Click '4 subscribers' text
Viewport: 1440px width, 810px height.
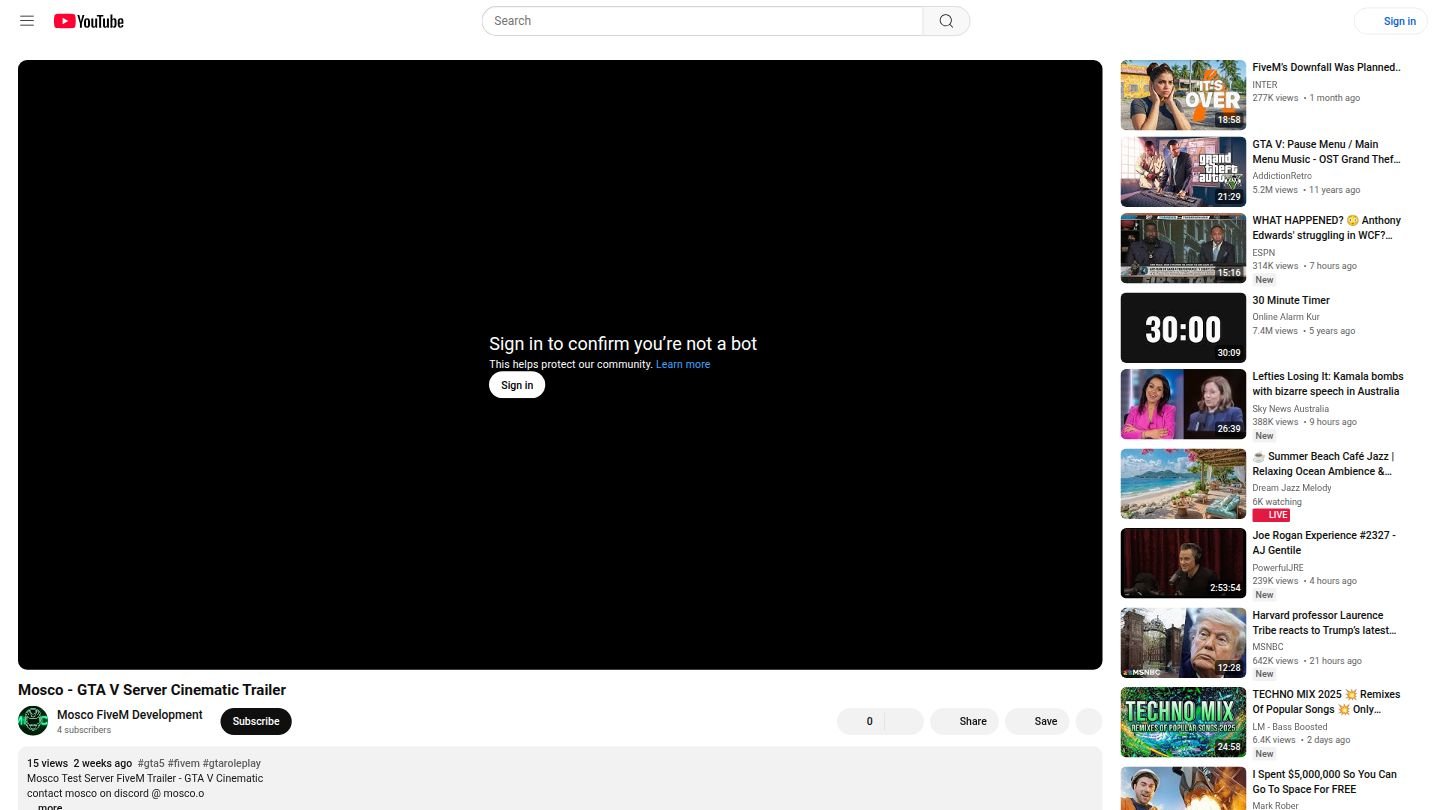pos(84,730)
